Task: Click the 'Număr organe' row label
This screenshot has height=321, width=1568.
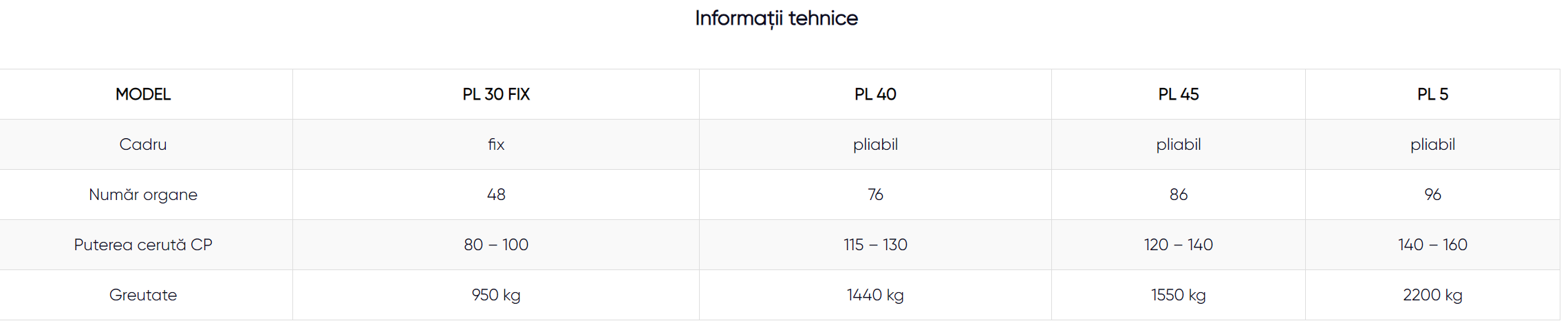Action: 143,195
